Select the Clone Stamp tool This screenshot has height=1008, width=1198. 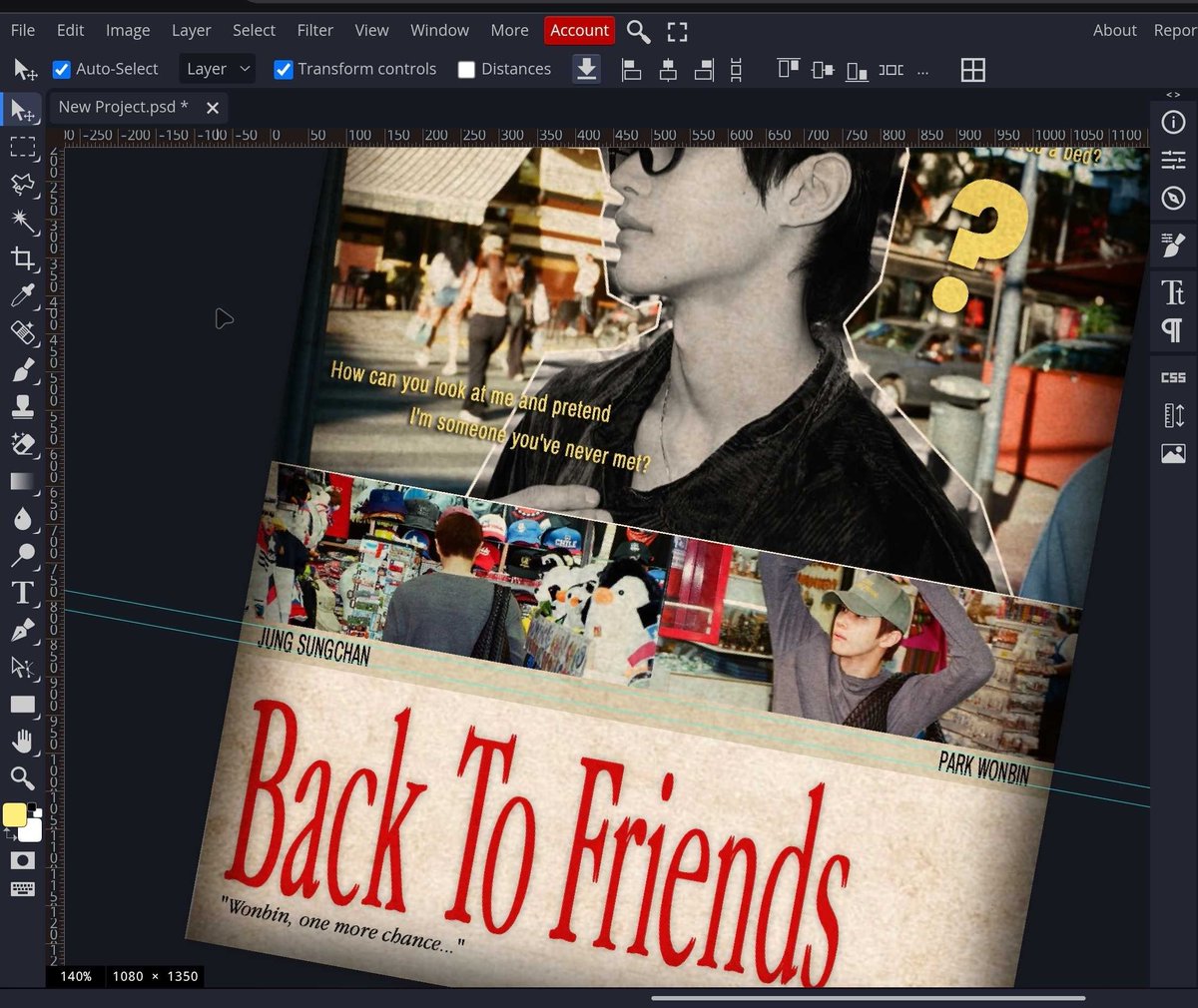[x=23, y=406]
